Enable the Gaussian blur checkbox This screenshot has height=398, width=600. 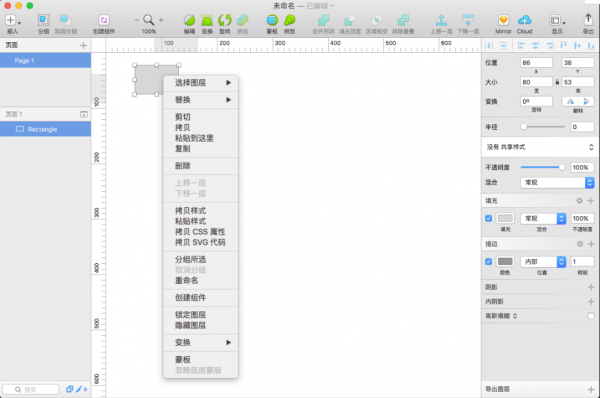[591, 316]
